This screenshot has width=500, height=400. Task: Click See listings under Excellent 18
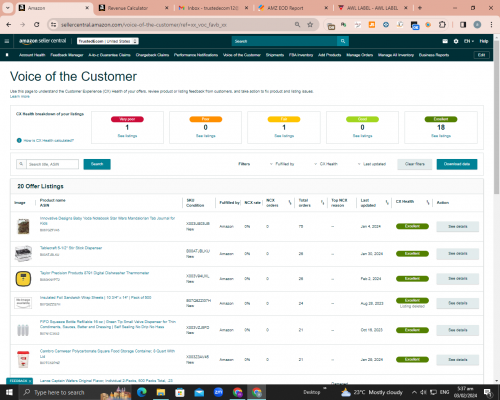pos(441,136)
